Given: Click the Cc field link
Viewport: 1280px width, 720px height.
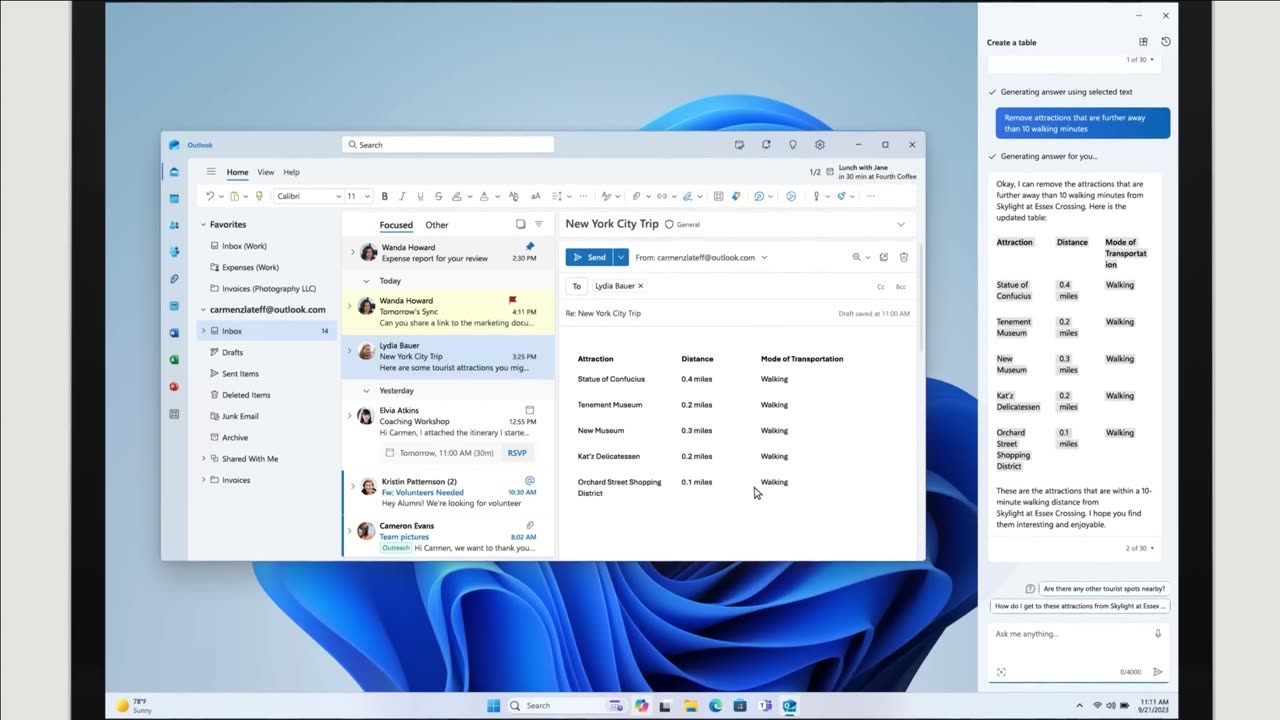Looking at the screenshot, I should click(881, 287).
